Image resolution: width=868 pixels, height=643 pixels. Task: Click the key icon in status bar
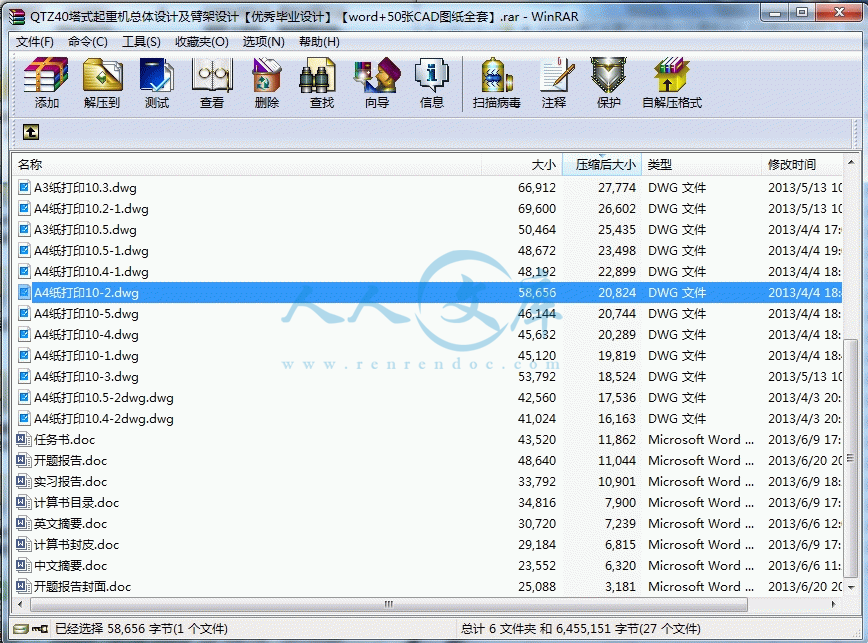click(x=40, y=629)
